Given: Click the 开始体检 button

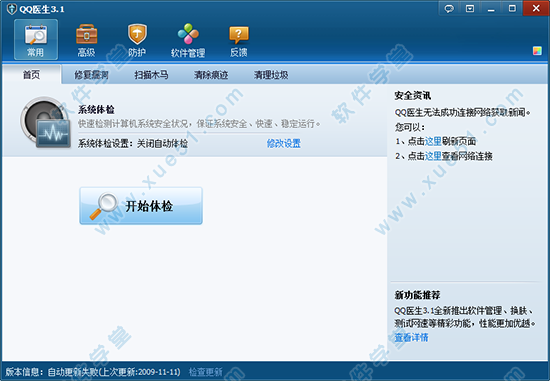Looking at the screenshot, I should [x=141, y=206].
